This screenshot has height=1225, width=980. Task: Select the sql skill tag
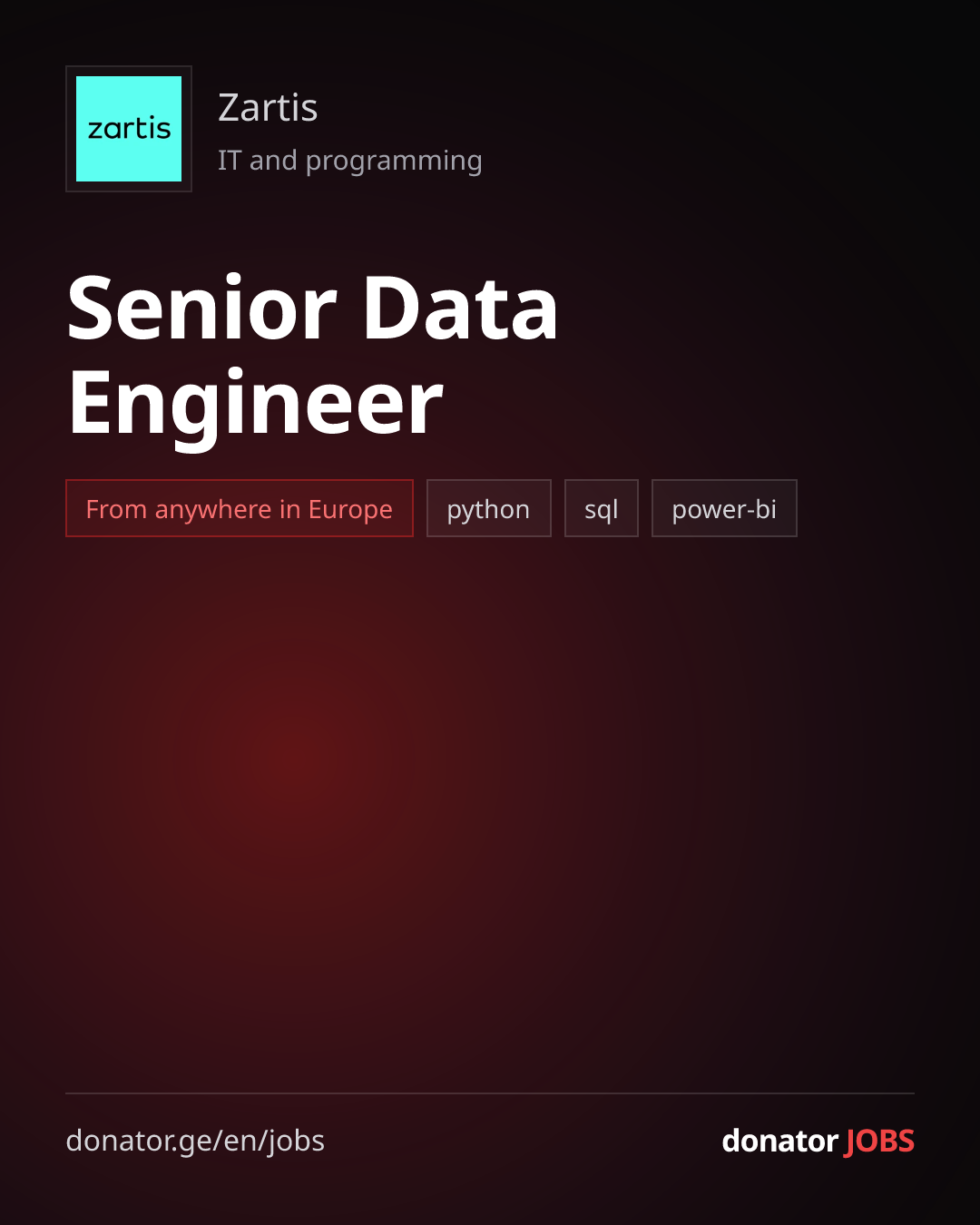pos(602,508)
